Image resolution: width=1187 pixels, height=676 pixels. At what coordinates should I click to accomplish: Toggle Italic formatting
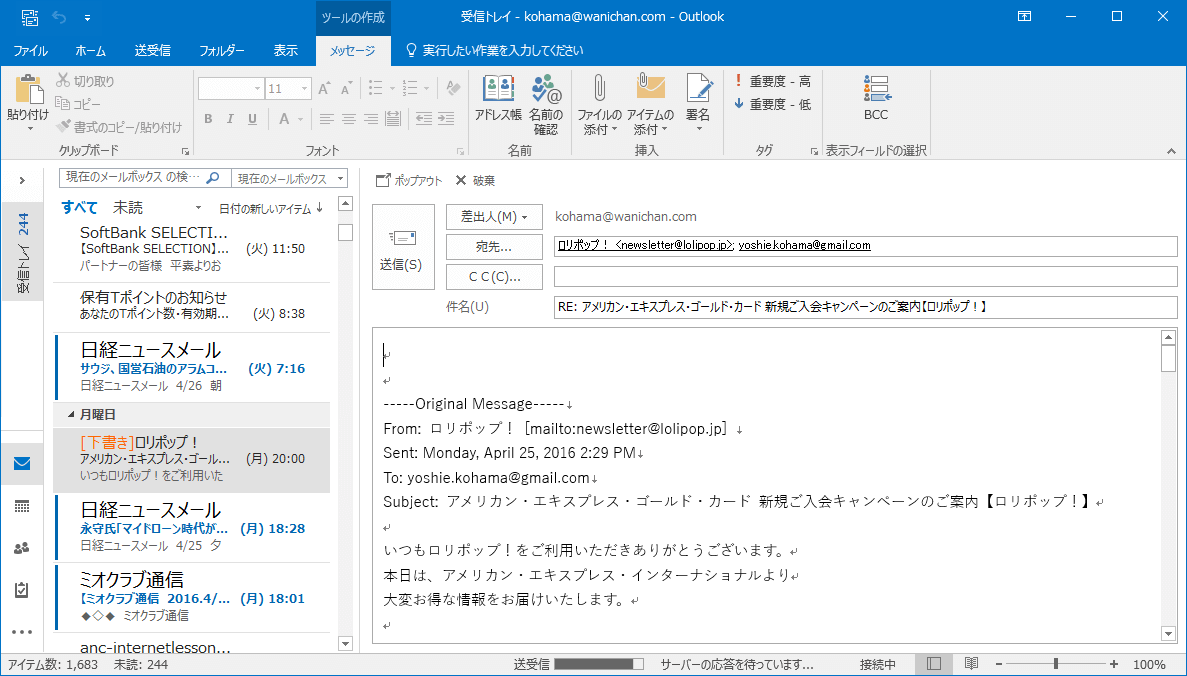coord(230,119)
